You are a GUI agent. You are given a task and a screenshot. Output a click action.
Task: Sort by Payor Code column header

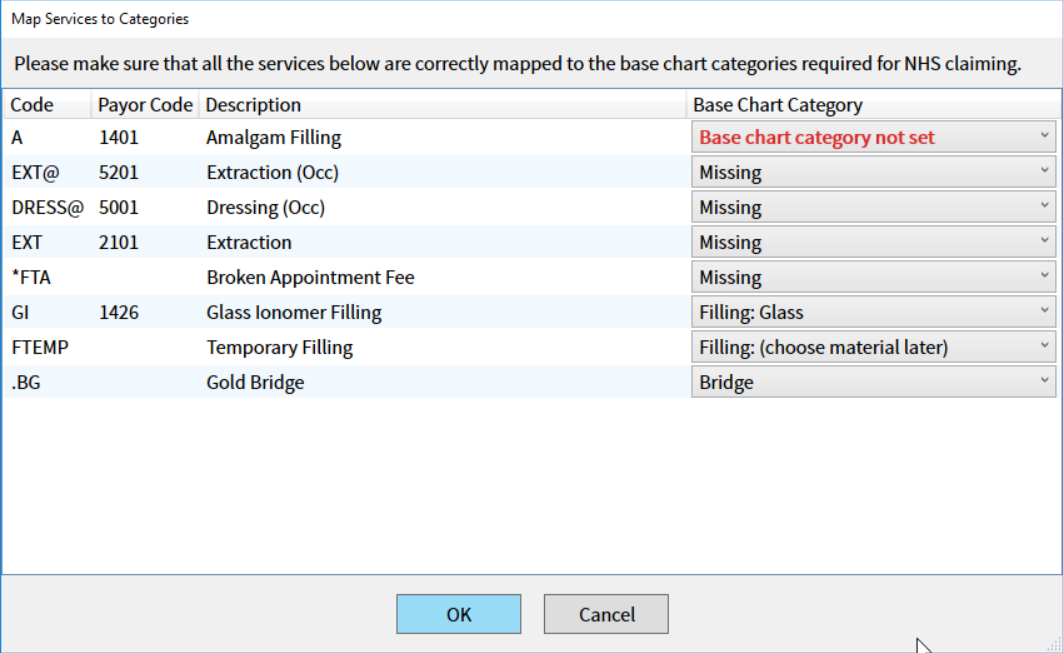tap(145, 104)
